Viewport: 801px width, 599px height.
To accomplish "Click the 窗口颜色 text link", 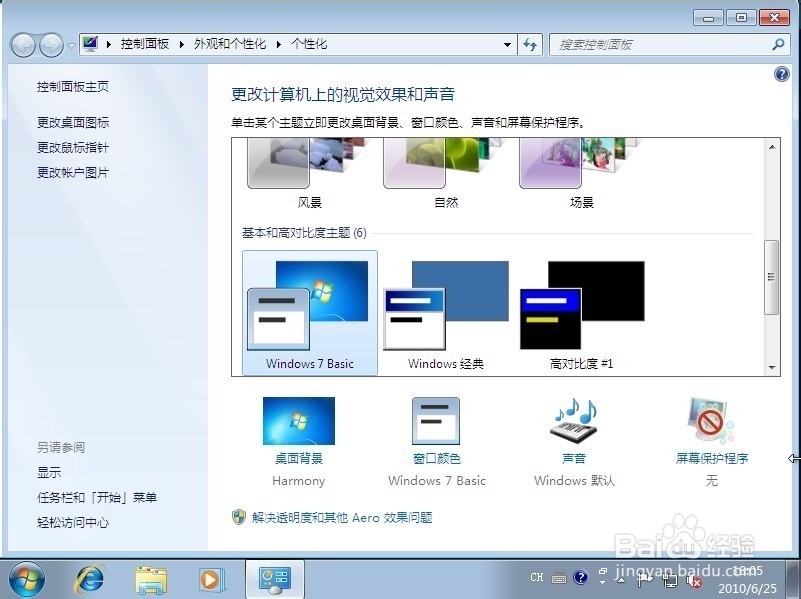I will click(437, 459).
